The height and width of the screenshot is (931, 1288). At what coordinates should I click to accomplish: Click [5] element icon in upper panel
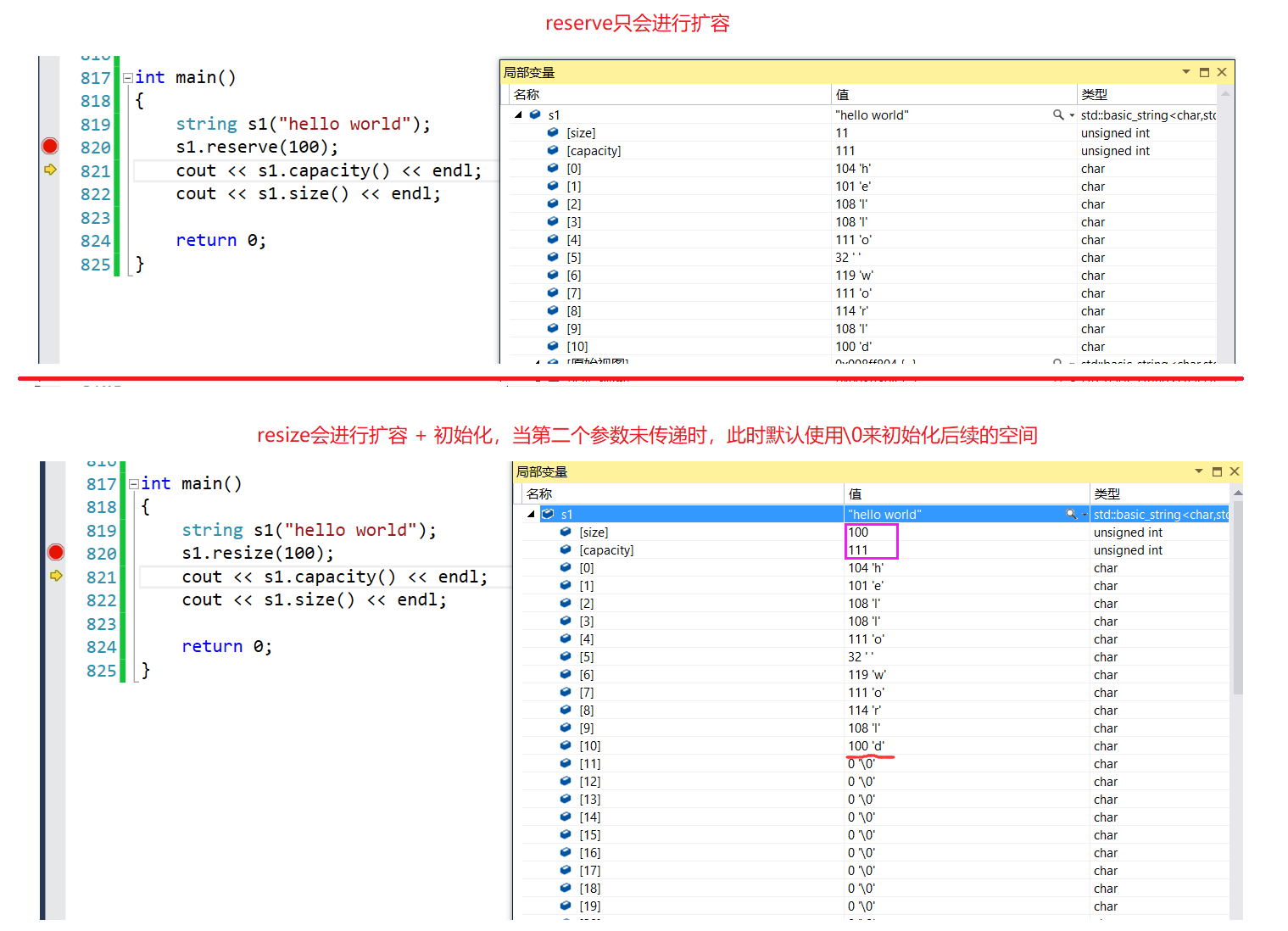[553, 257]
